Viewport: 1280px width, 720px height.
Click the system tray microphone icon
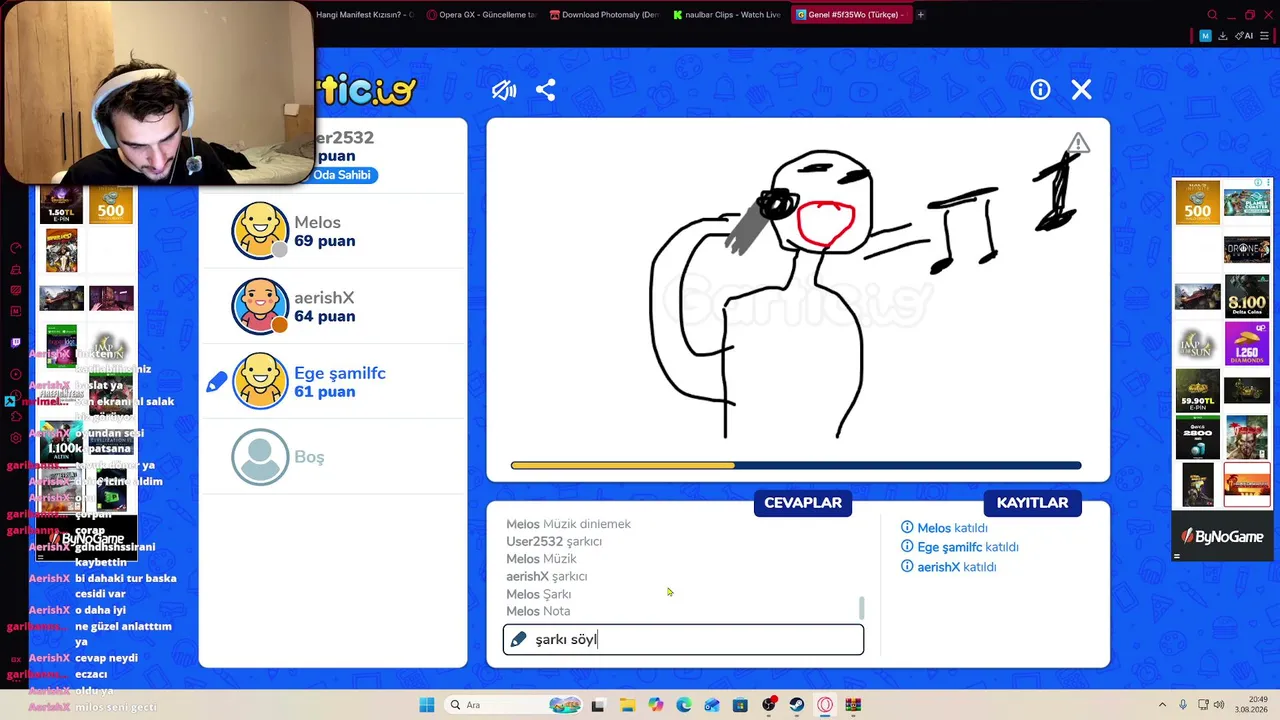[x=1183, y=705]
